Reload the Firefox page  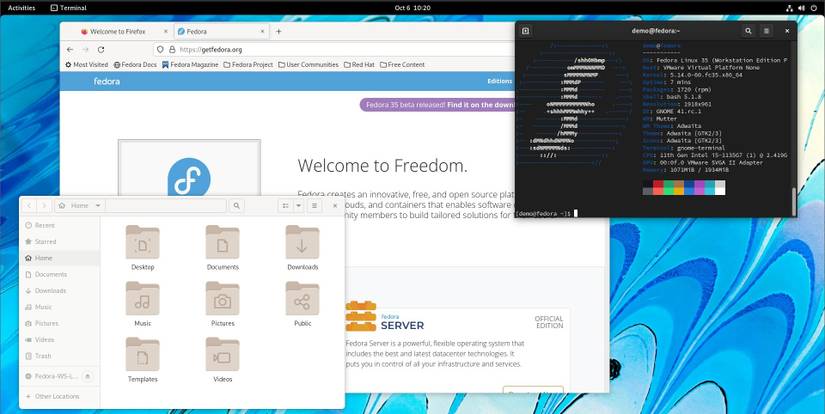101,49
